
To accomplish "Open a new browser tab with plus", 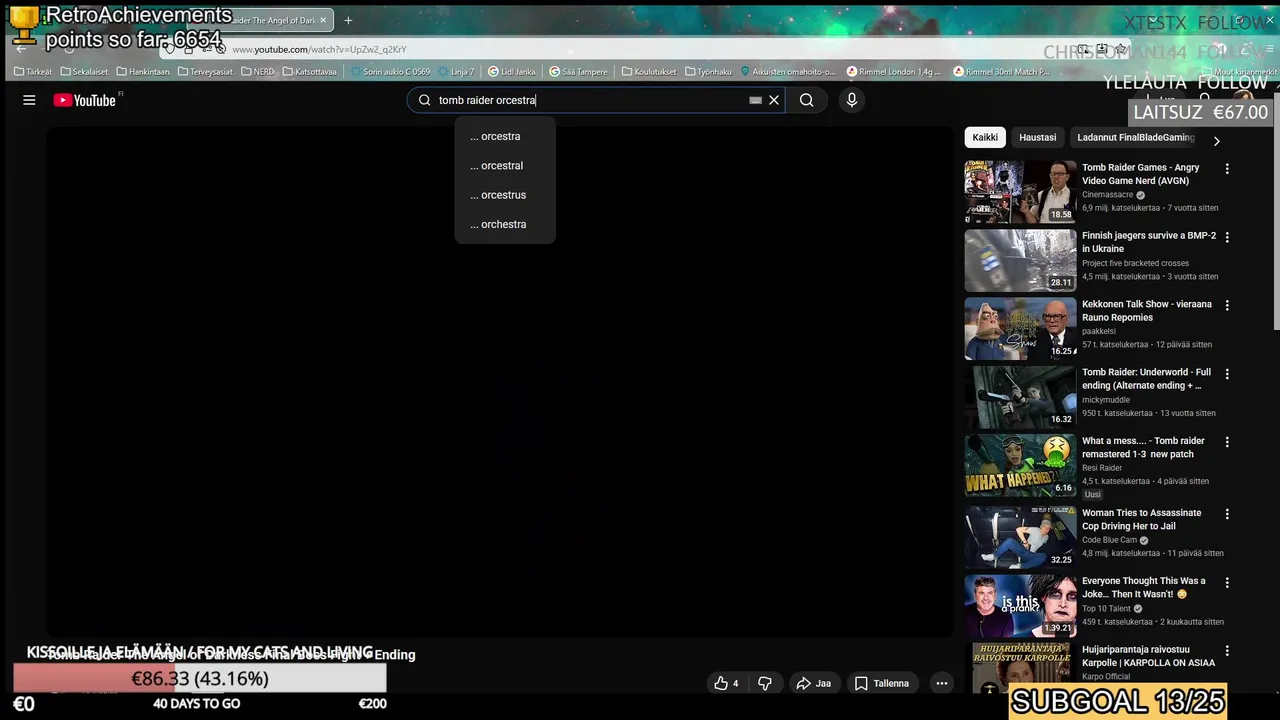I will pos(348,20).
